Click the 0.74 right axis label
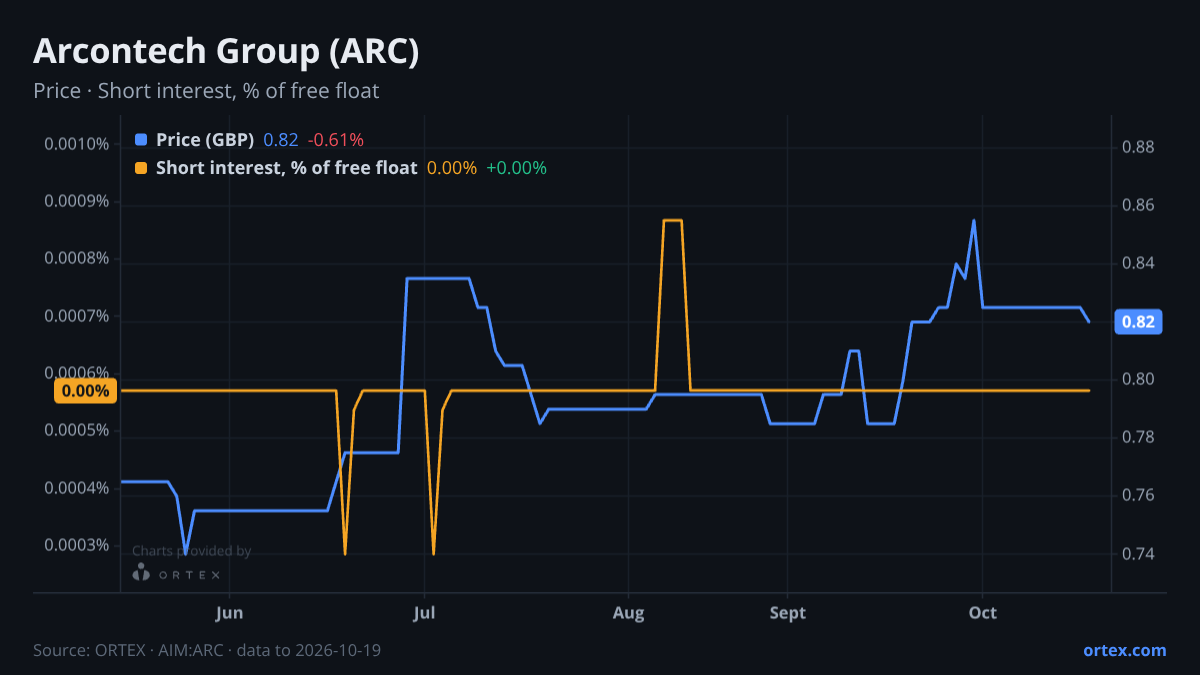Image resolution: width=1200 pixels, height=675 pixels. [x=1139, y=554]
